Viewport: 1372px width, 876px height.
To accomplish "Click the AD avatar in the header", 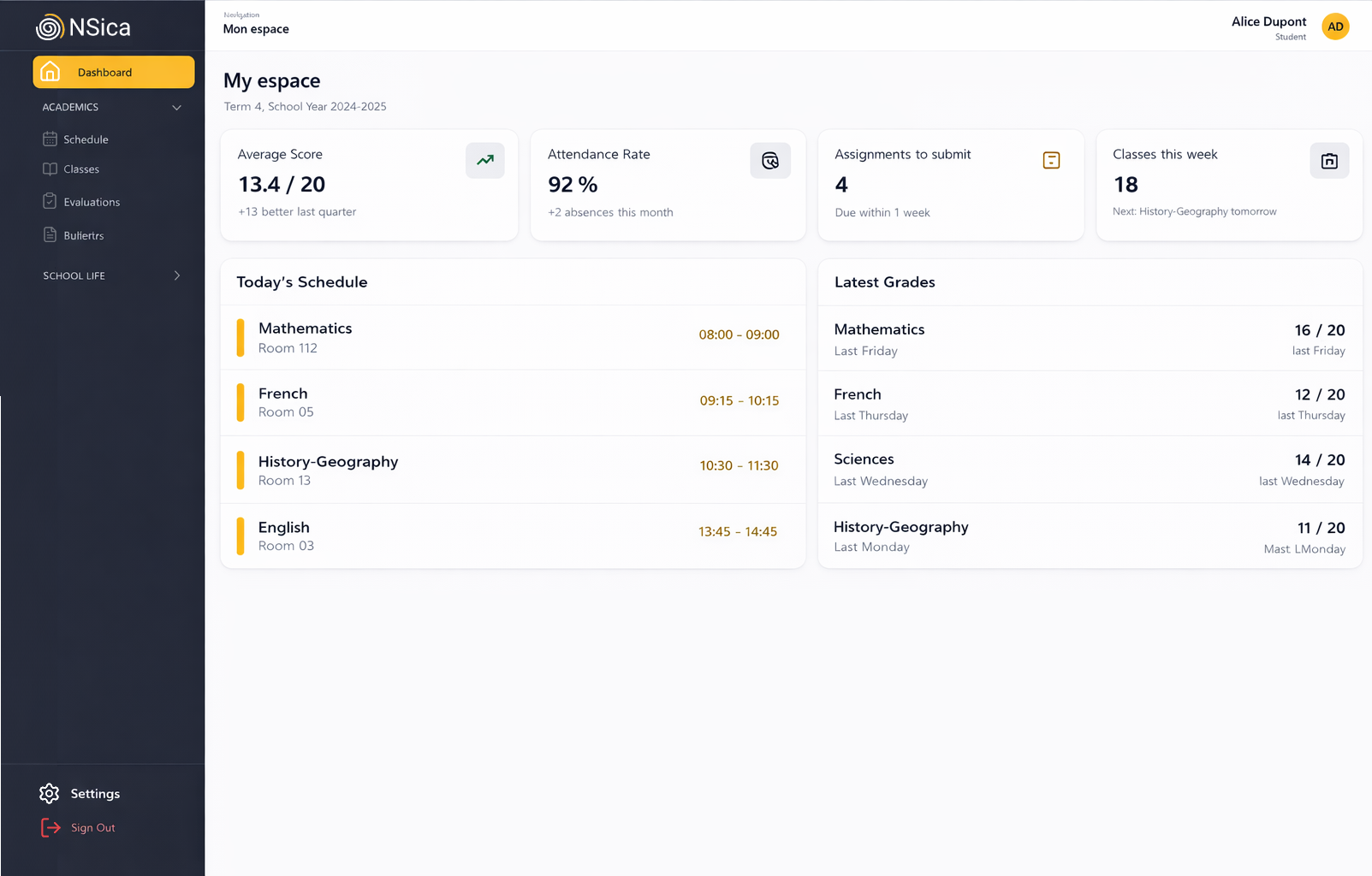I will coord(1334,27).
